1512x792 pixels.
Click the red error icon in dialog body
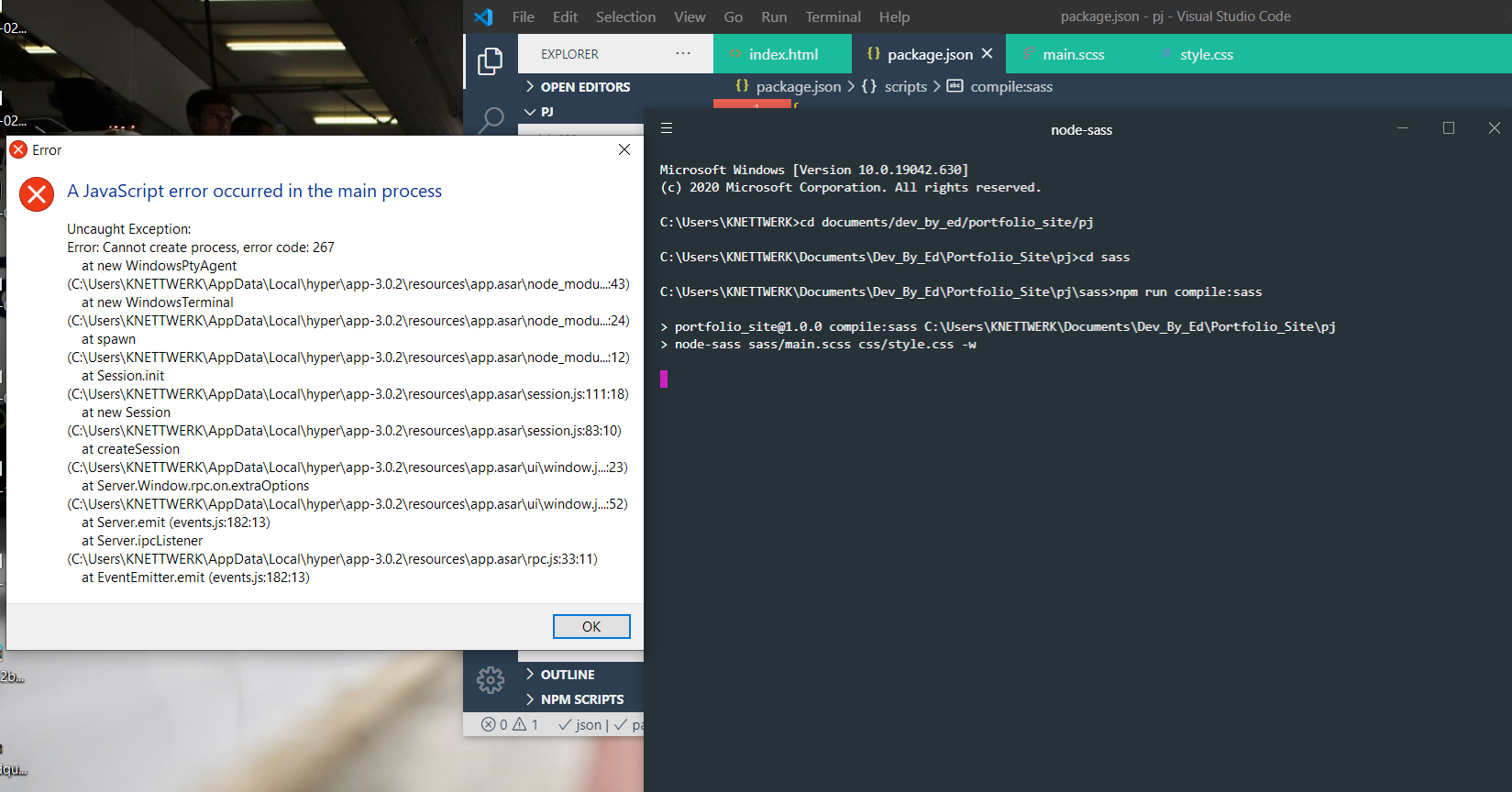(x=37, y=193)
